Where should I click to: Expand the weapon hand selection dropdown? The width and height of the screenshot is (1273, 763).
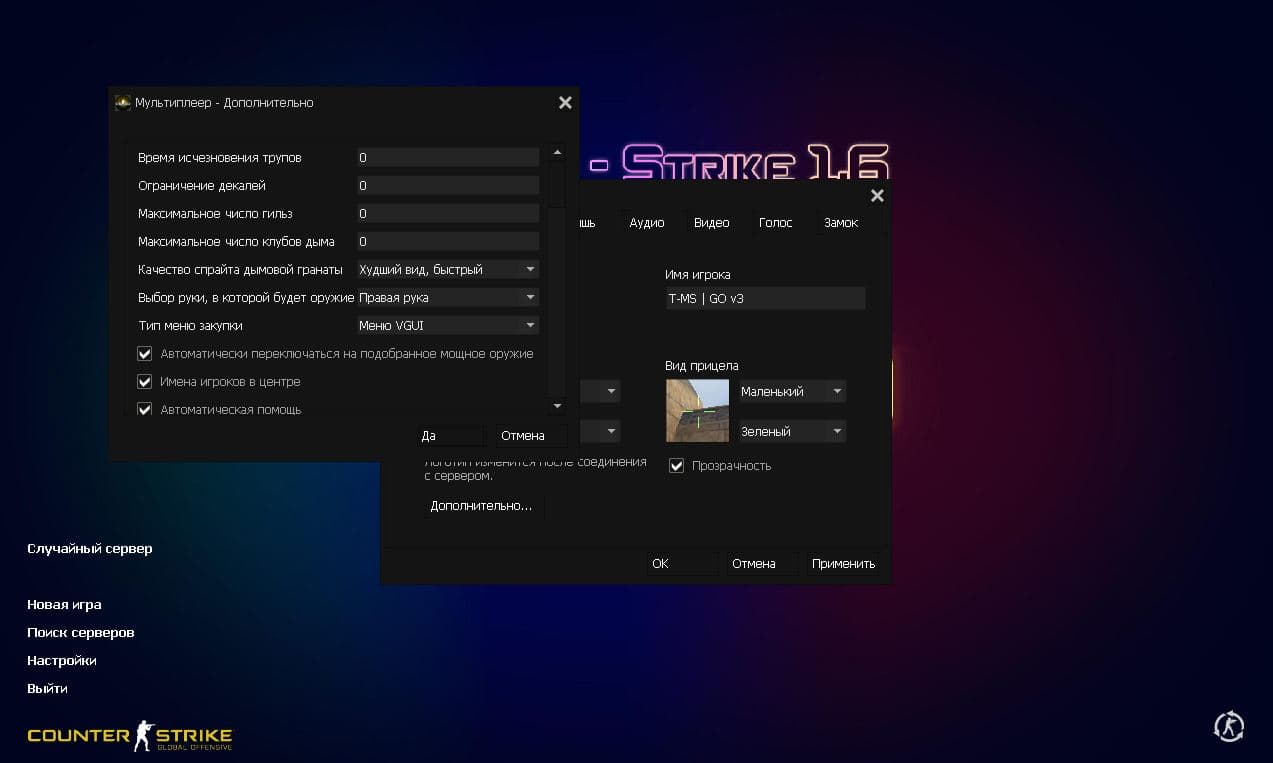[448, 297]
